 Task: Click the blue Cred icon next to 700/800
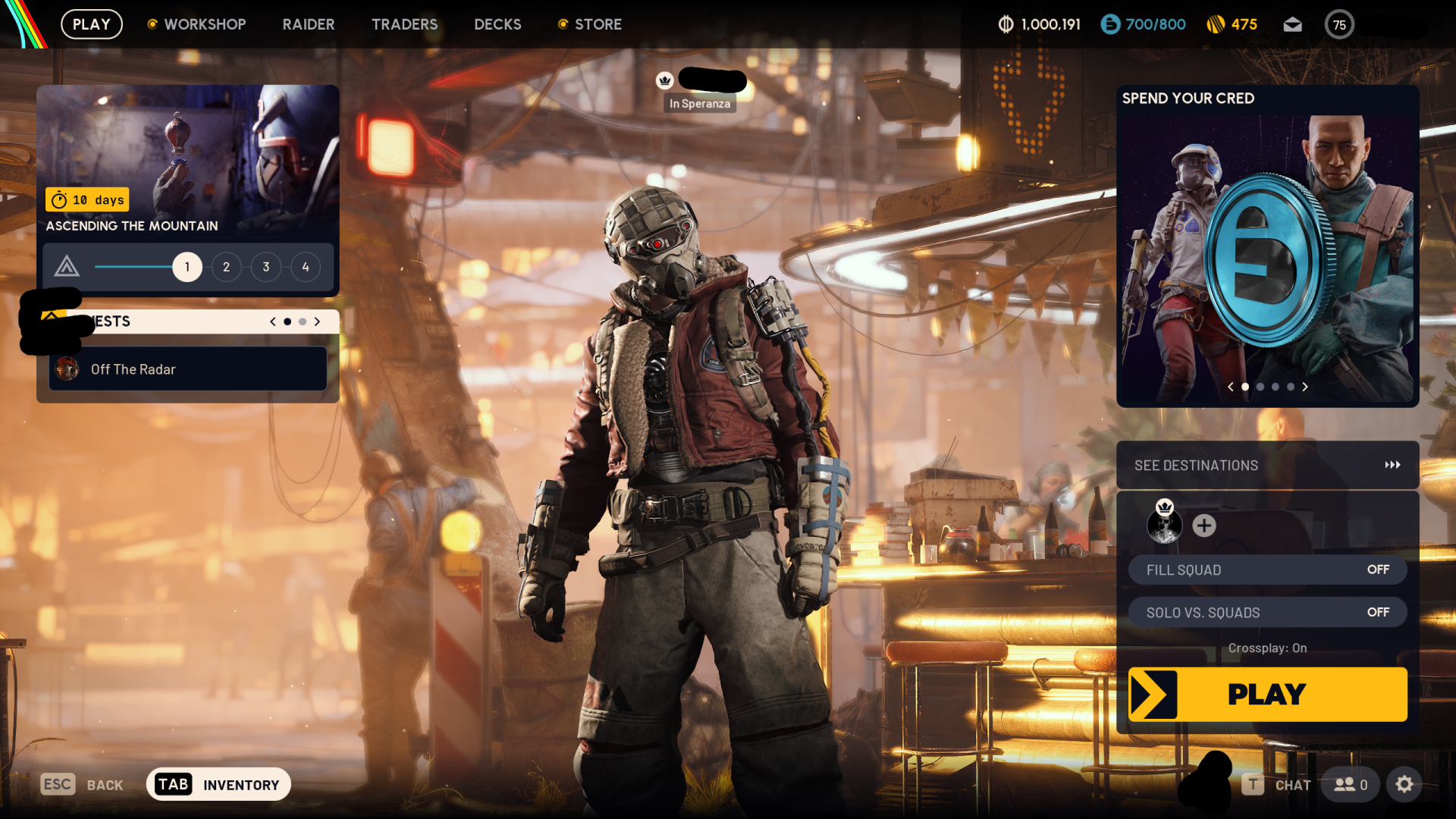[x=1110, y=24]
